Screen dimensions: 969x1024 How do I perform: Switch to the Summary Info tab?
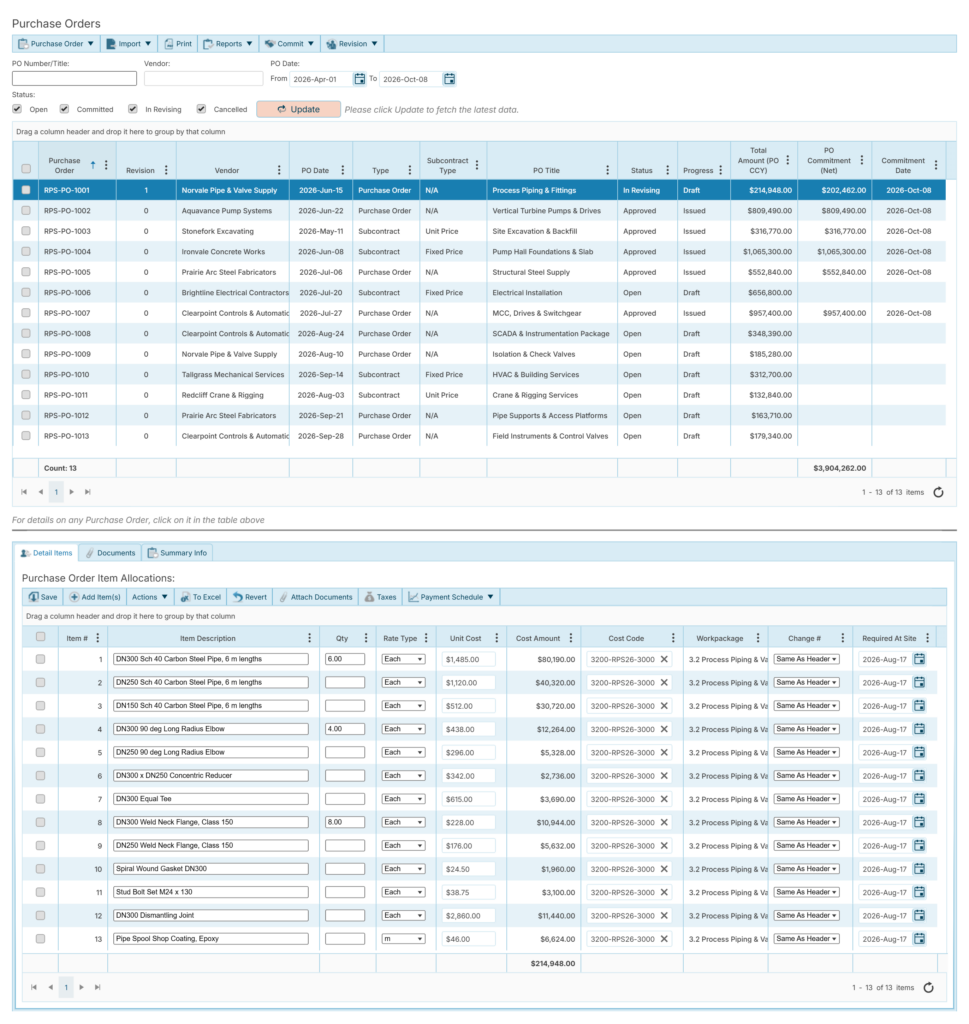pyautogui.click(x=177, y=553)
